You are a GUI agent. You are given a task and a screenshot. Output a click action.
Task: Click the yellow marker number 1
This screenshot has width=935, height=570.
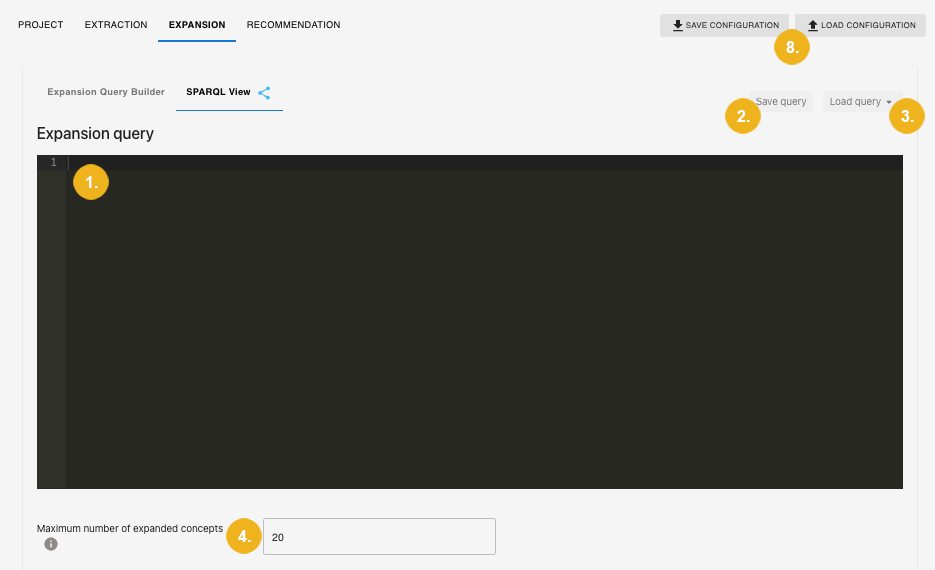[x=91, y=182]
